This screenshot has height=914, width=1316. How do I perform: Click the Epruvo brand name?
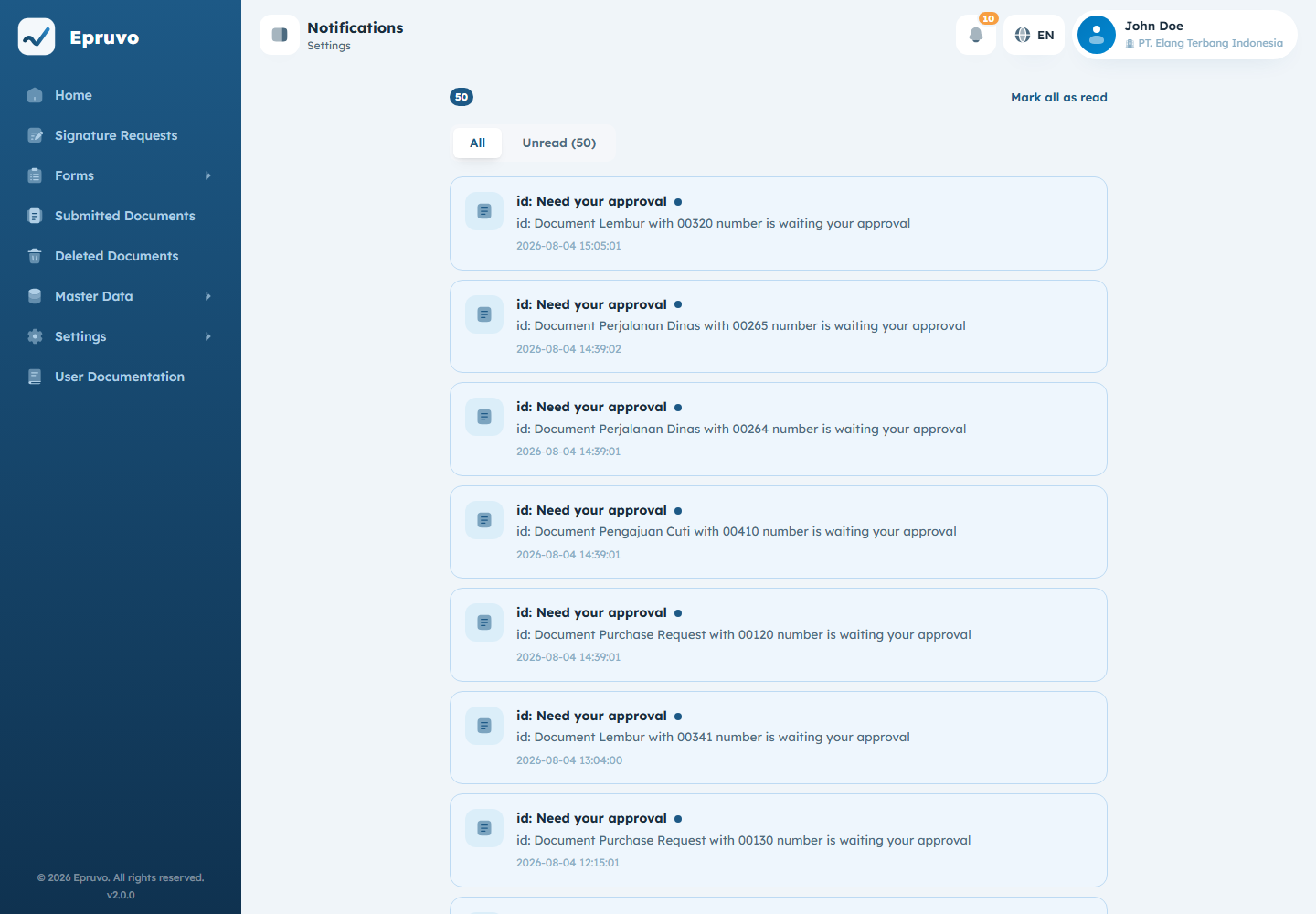(x=104, y=37)
